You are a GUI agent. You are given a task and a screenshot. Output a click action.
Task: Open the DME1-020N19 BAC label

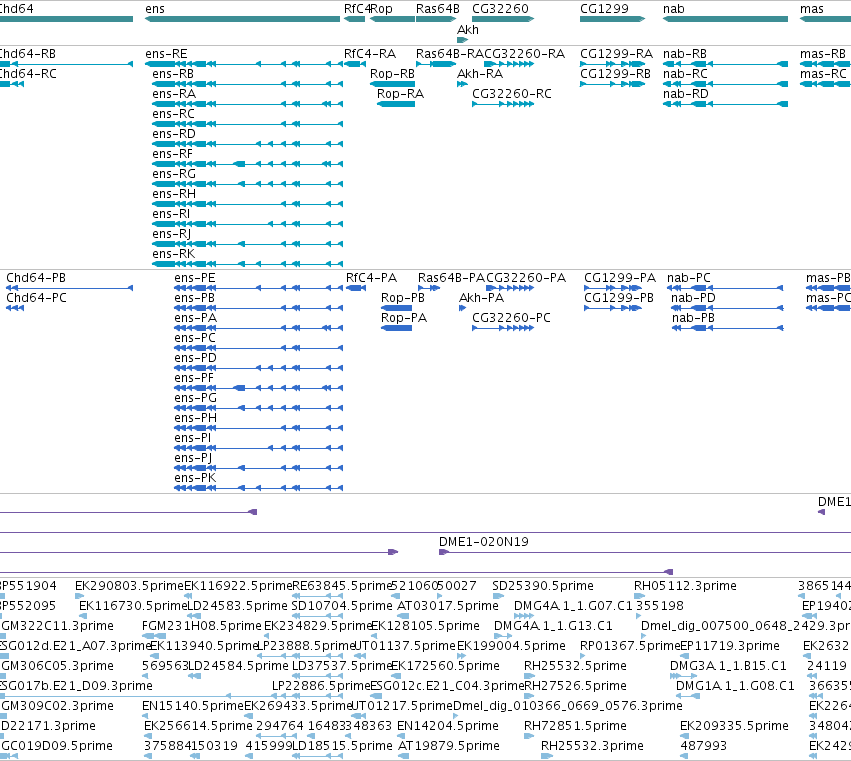click(x=484, y=542)
